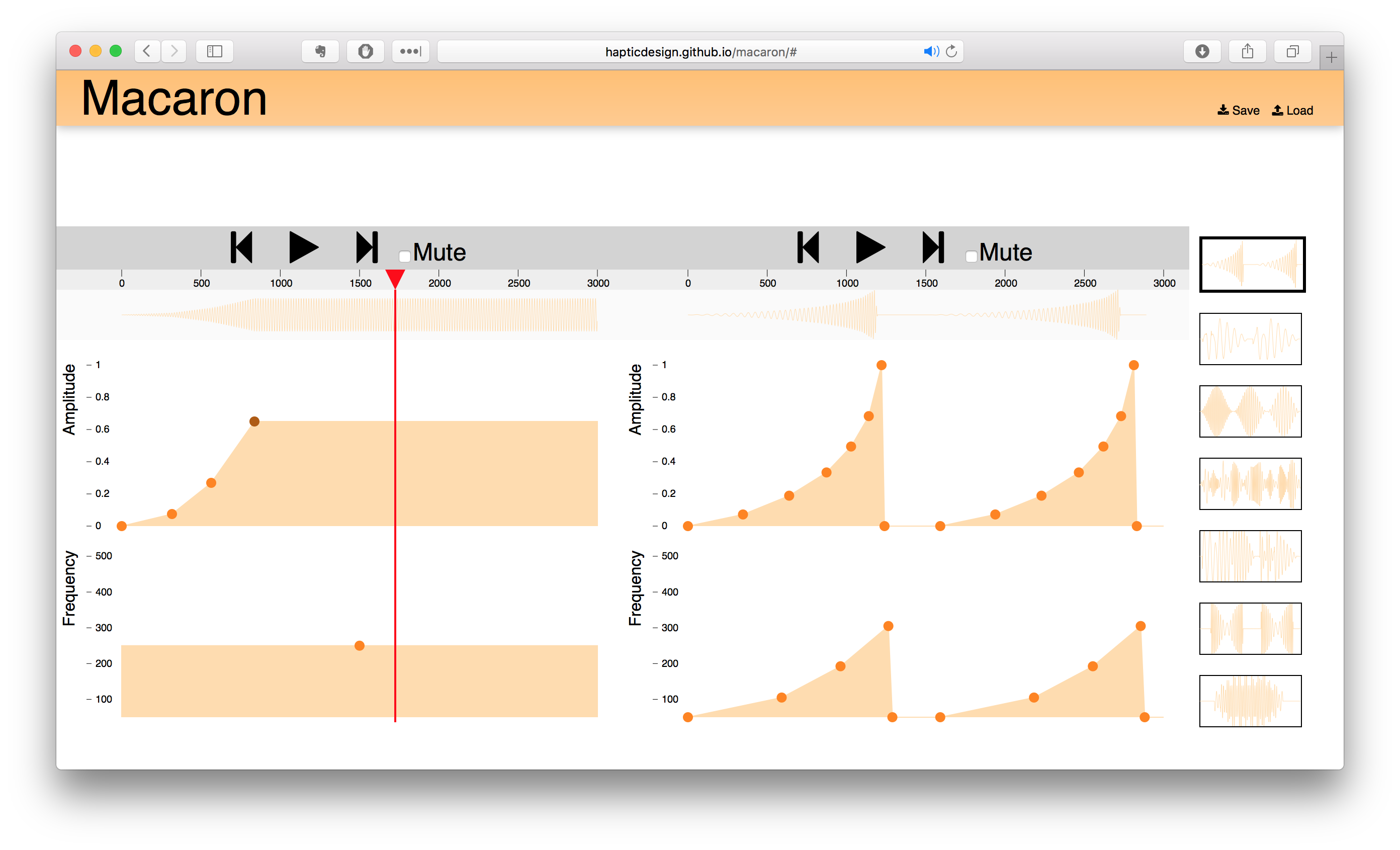Enable Mute checkbox for right editor
Screen dimensions: 1400x850
pos(971,256)
